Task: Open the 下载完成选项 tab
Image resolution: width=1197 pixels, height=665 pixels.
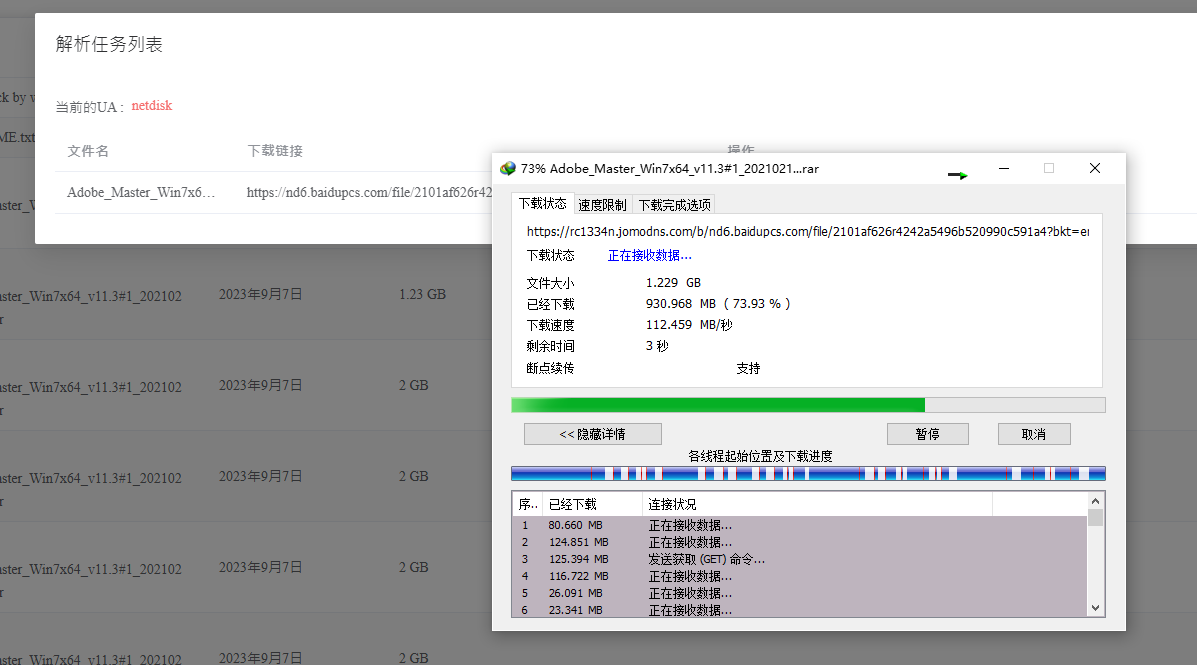Action: coord(674,205)
